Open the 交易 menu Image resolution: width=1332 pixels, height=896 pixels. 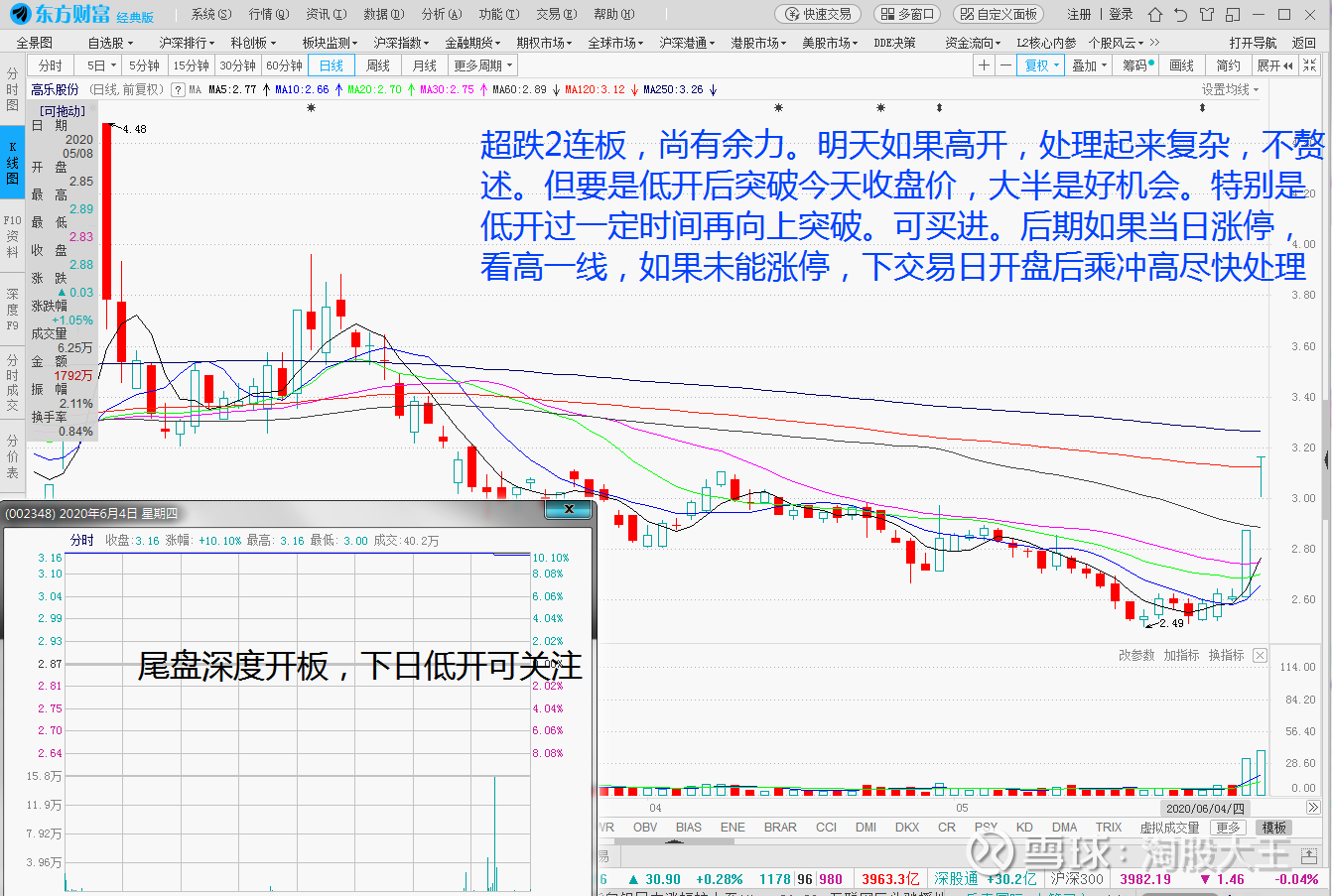pos(557,14)
